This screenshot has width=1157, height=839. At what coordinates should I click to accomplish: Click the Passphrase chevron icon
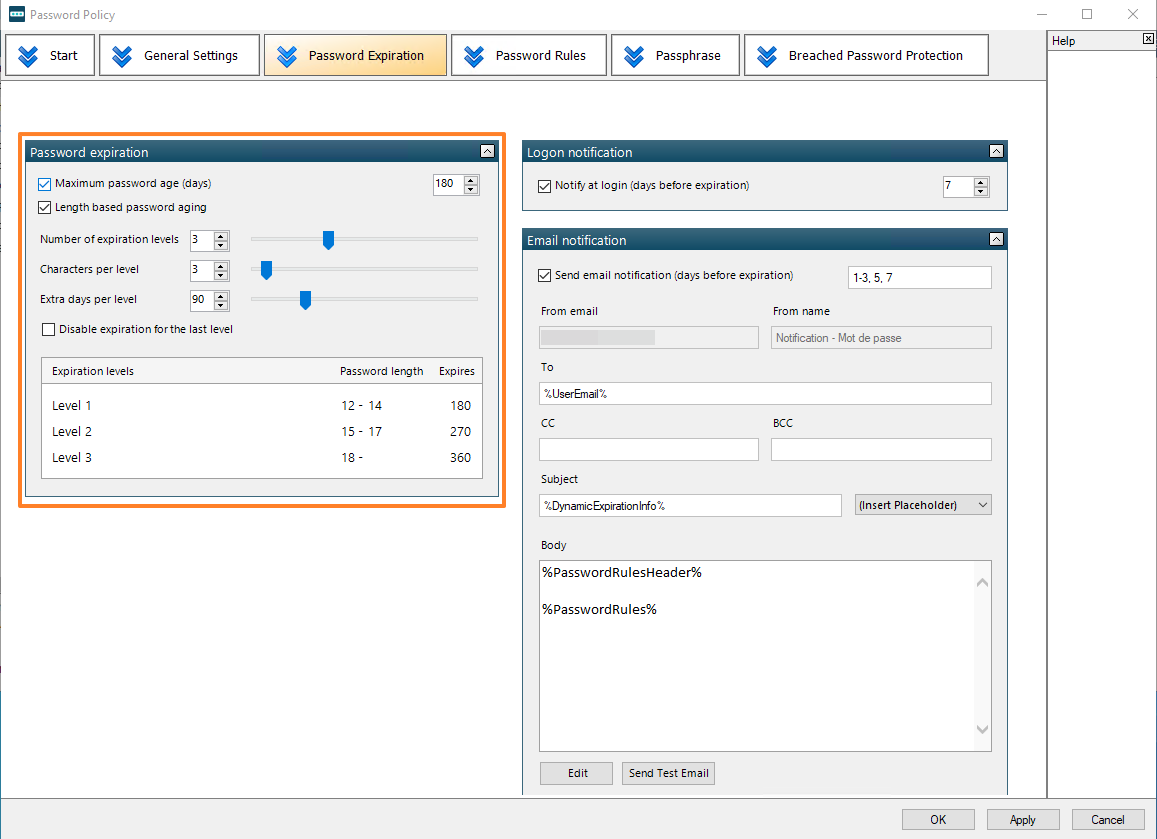click(634, 56)
